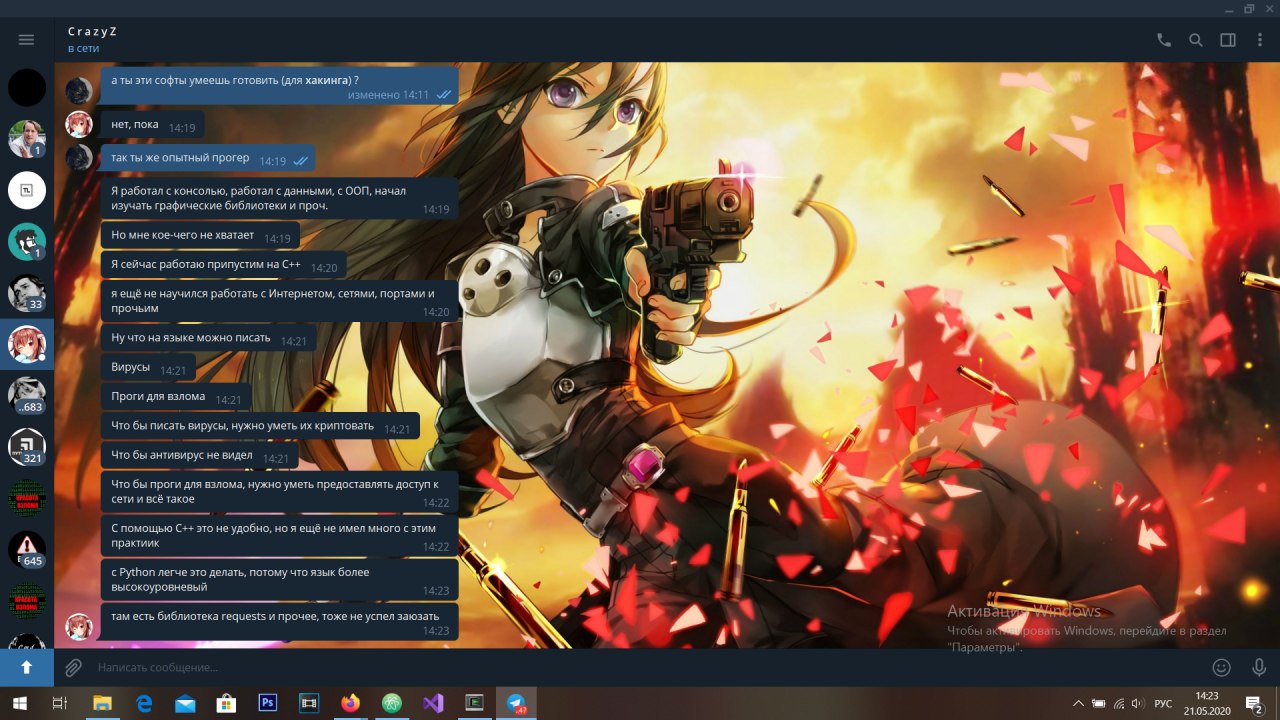Open the film-strip video app on taskbar
Screen dimensions: 1280x720
pyautogui.click(x=308, y=703)
